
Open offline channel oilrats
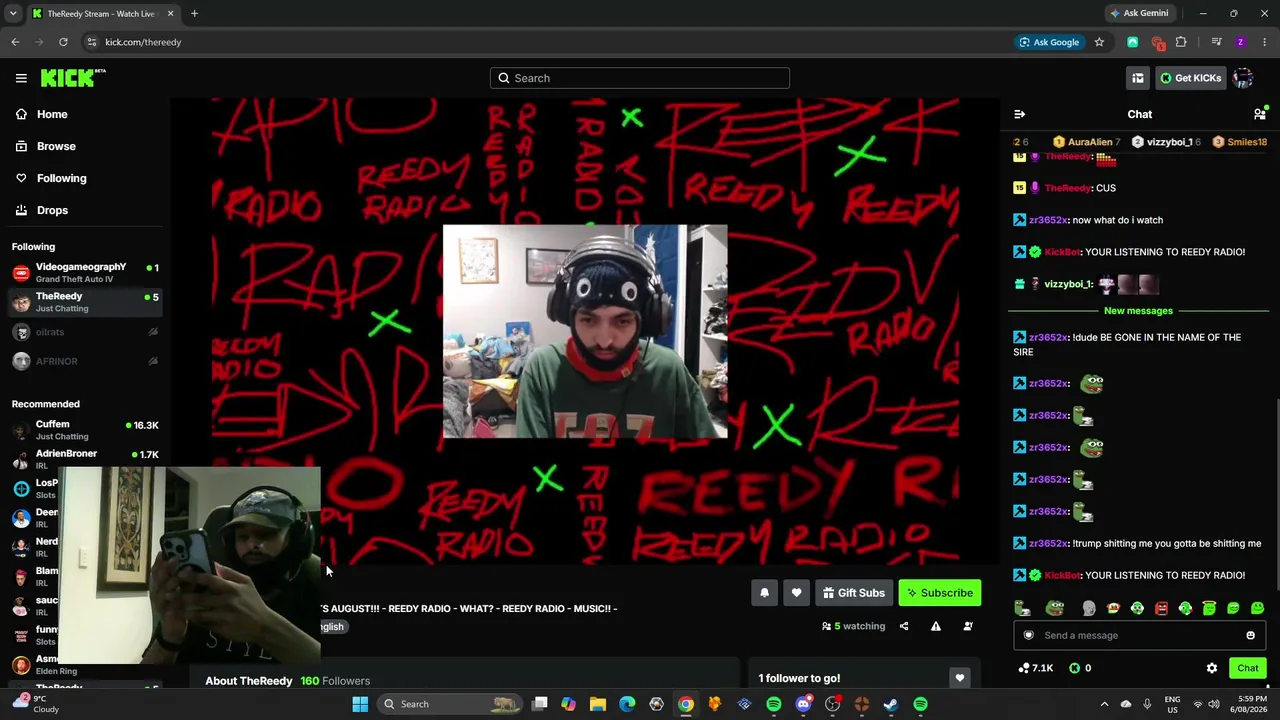tap(85, 332)
